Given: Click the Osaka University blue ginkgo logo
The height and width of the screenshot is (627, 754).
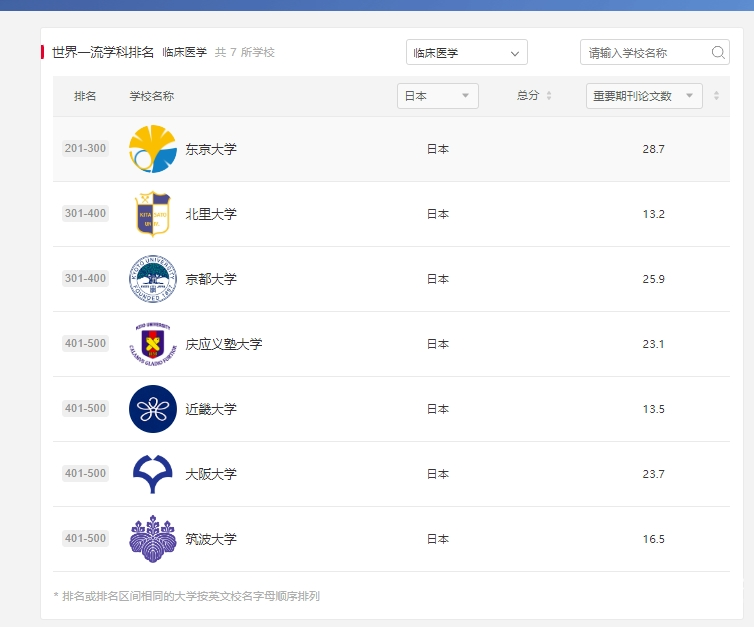Looking at the screenshot, I should pyautogui.click(x=153, y=474).
